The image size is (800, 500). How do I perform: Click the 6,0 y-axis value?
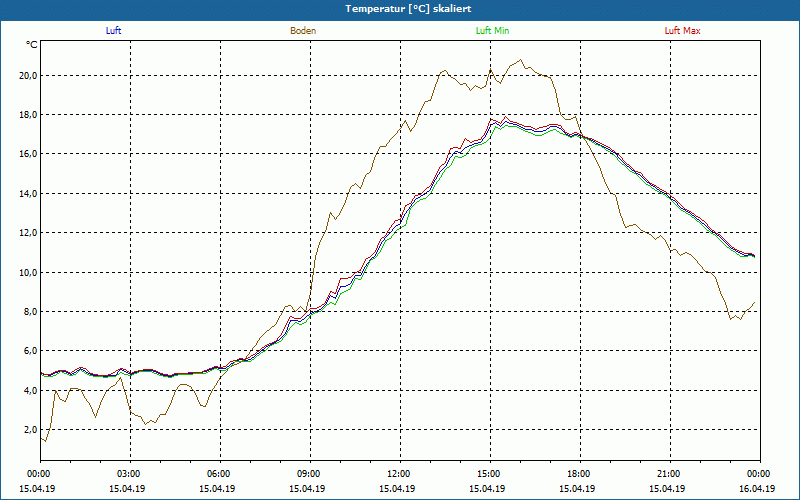pos(30,351)
